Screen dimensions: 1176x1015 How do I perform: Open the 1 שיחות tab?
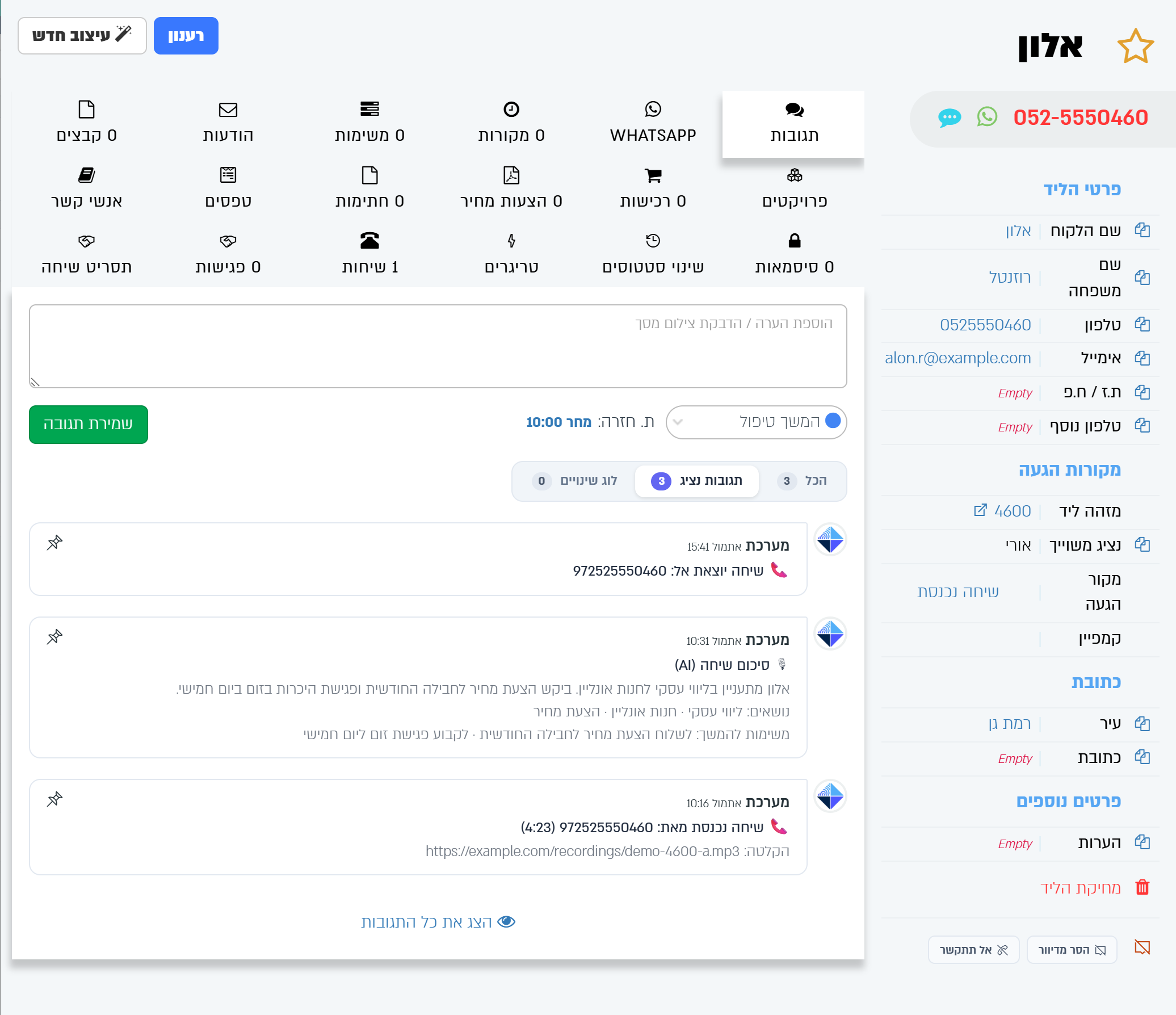click(x=369, y=254)
